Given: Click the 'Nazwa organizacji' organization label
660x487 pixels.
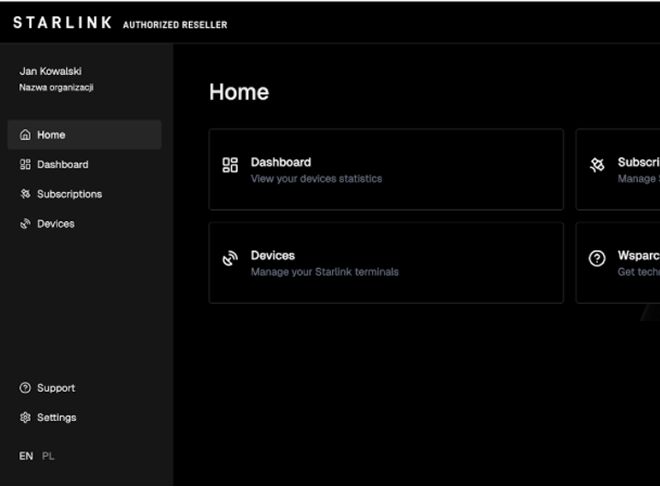Looking at the screenshot, I should coord(56,88).
